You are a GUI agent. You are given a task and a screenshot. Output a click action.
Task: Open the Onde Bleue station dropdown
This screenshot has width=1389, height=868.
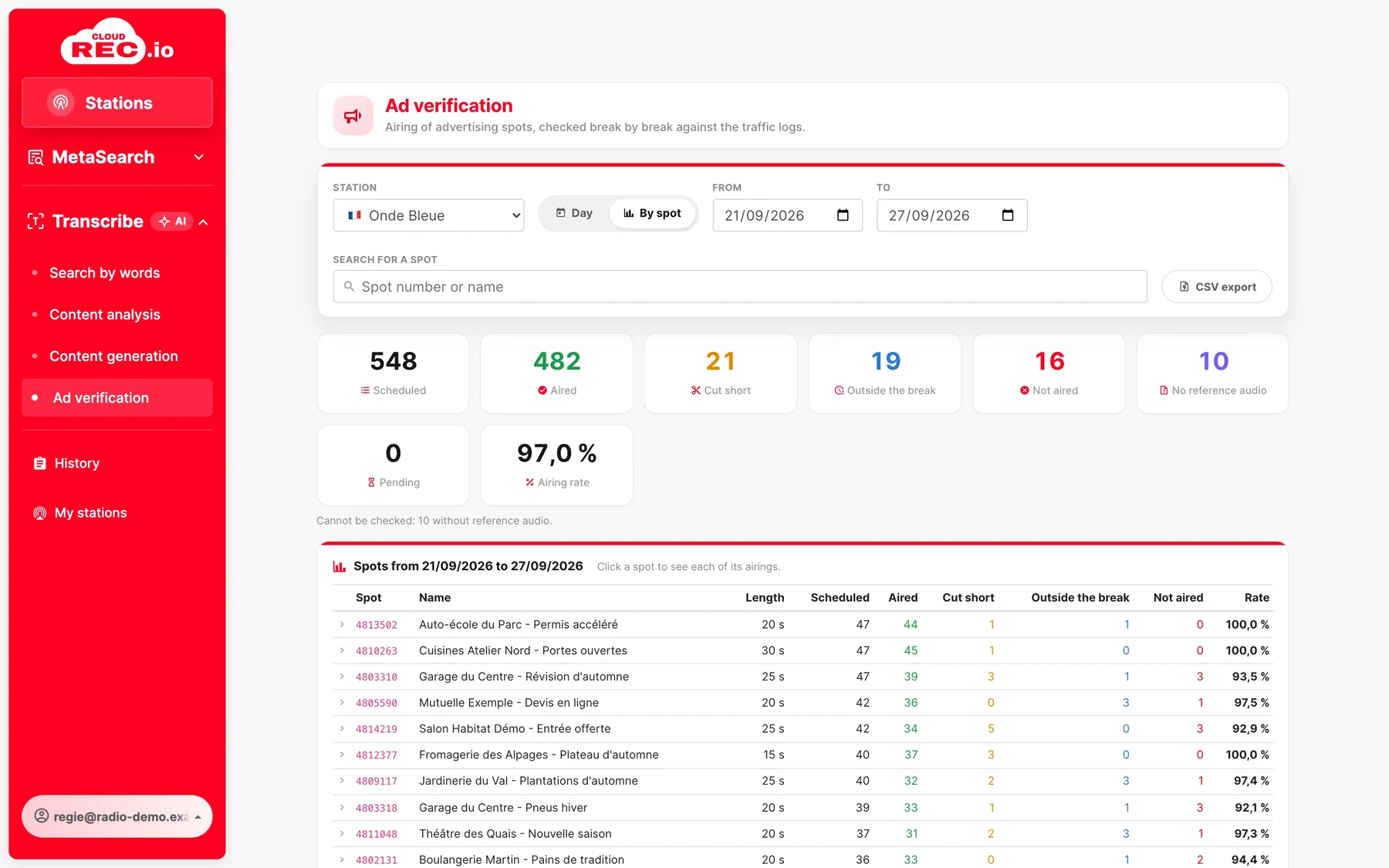coord(428,215)
